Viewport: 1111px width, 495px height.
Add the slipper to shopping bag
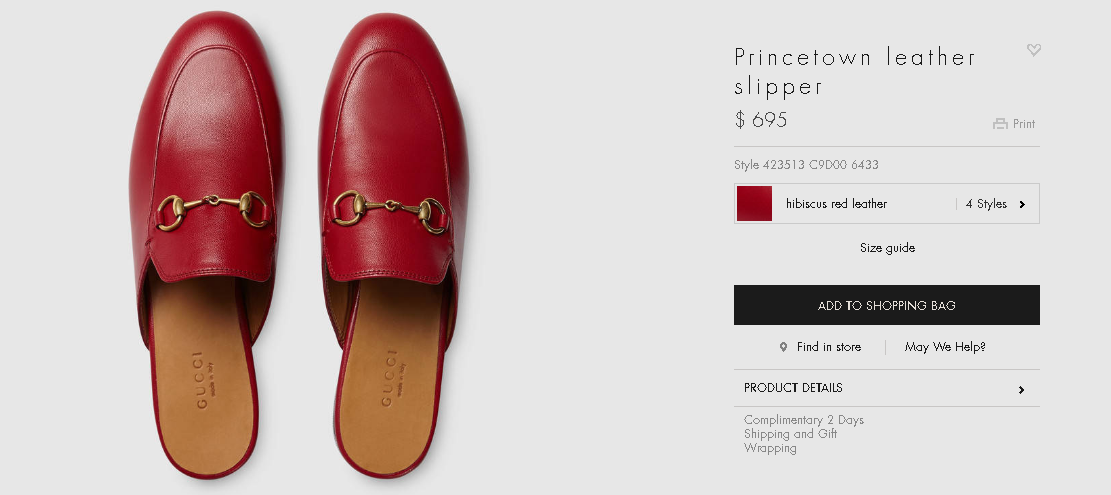click(886, 305)
